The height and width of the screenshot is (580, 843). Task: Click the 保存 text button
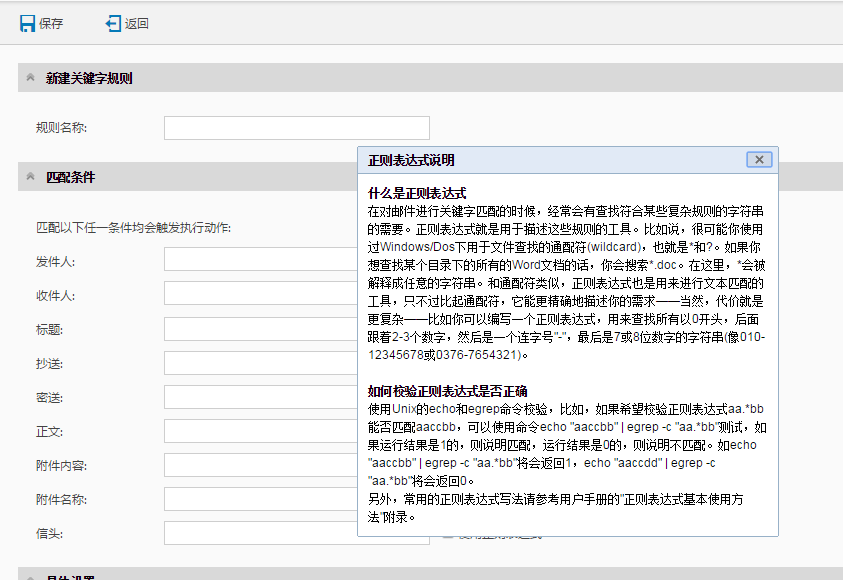pyautogui.click(x=51, y=23)
